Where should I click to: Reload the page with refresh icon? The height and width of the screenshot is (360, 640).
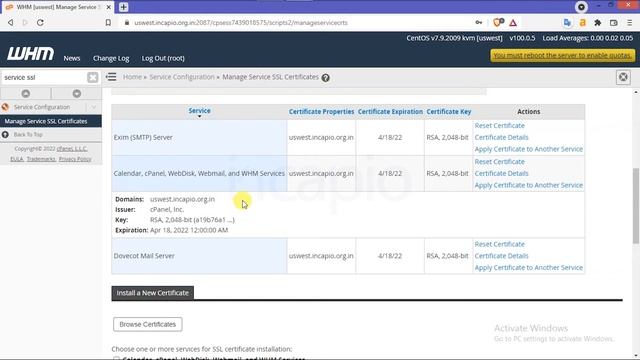[40, 23]
